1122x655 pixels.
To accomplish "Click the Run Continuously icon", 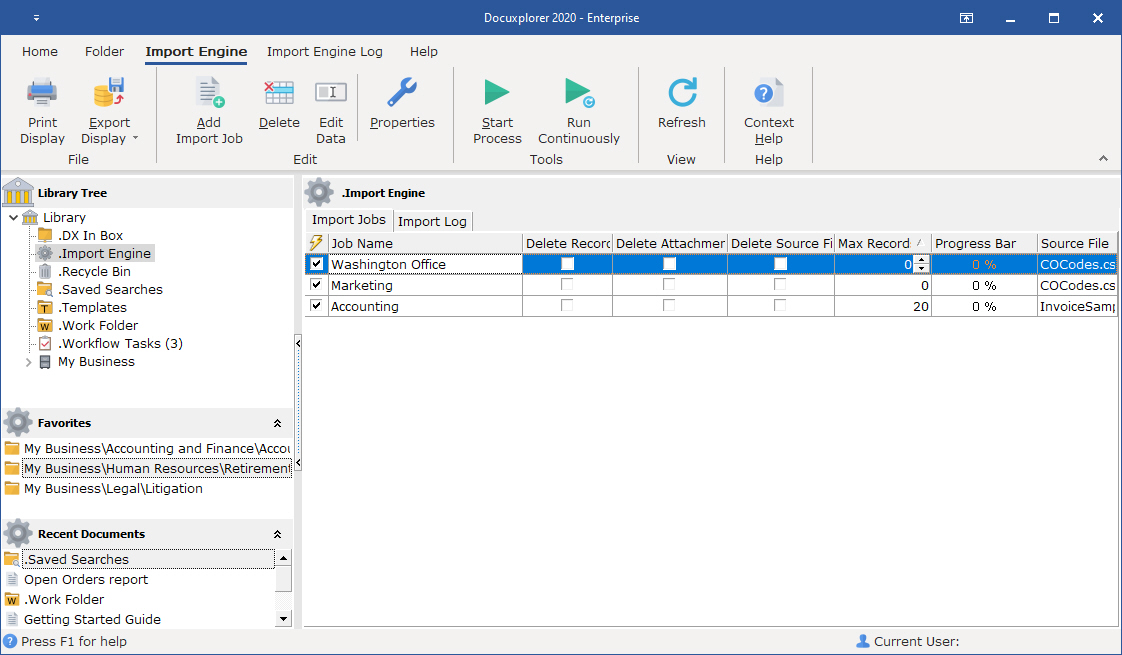I will (x=578, y=95).
